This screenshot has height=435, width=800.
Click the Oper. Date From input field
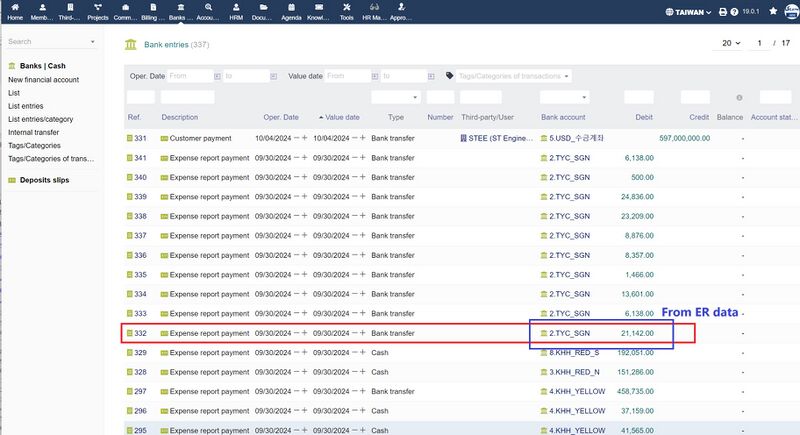point(189,76)
